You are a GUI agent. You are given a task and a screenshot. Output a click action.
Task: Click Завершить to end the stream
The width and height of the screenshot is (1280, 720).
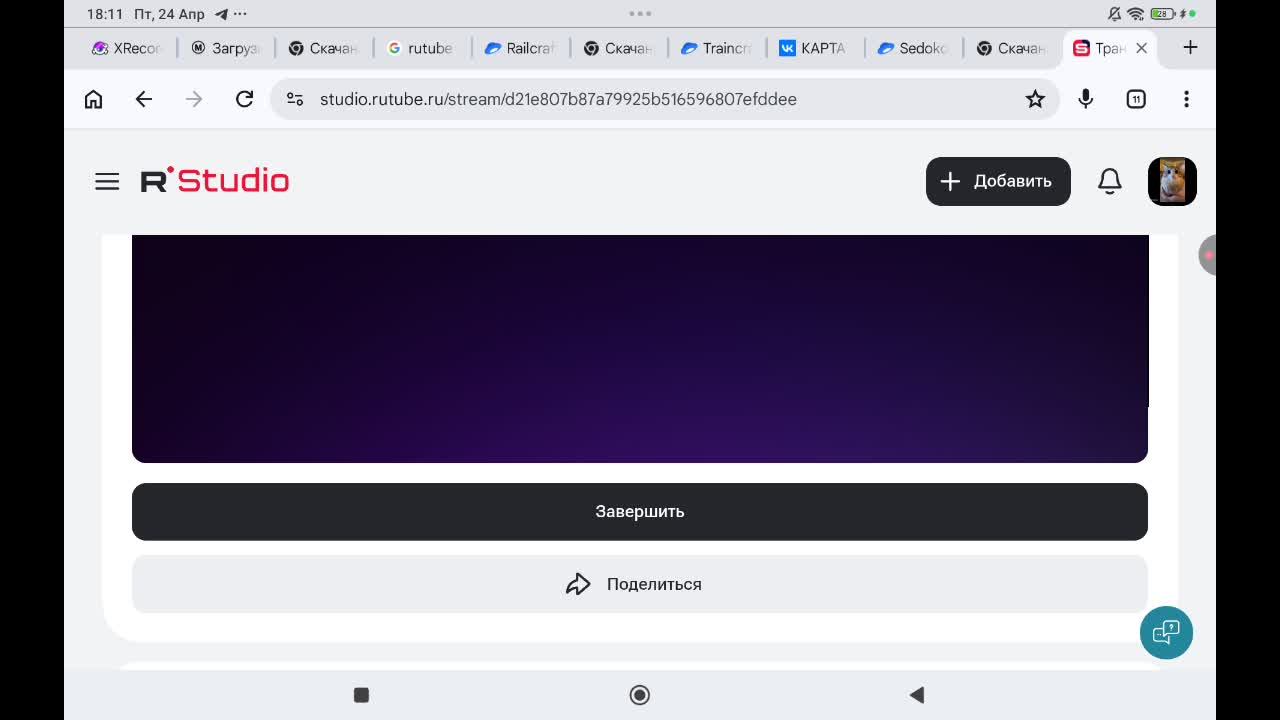coord(640,511)
